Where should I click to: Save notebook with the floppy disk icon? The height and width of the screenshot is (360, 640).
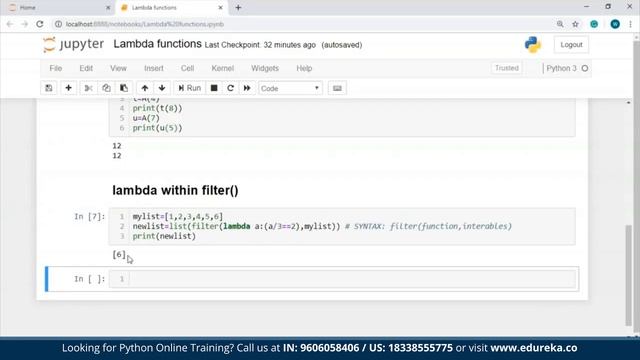[49, 88]
